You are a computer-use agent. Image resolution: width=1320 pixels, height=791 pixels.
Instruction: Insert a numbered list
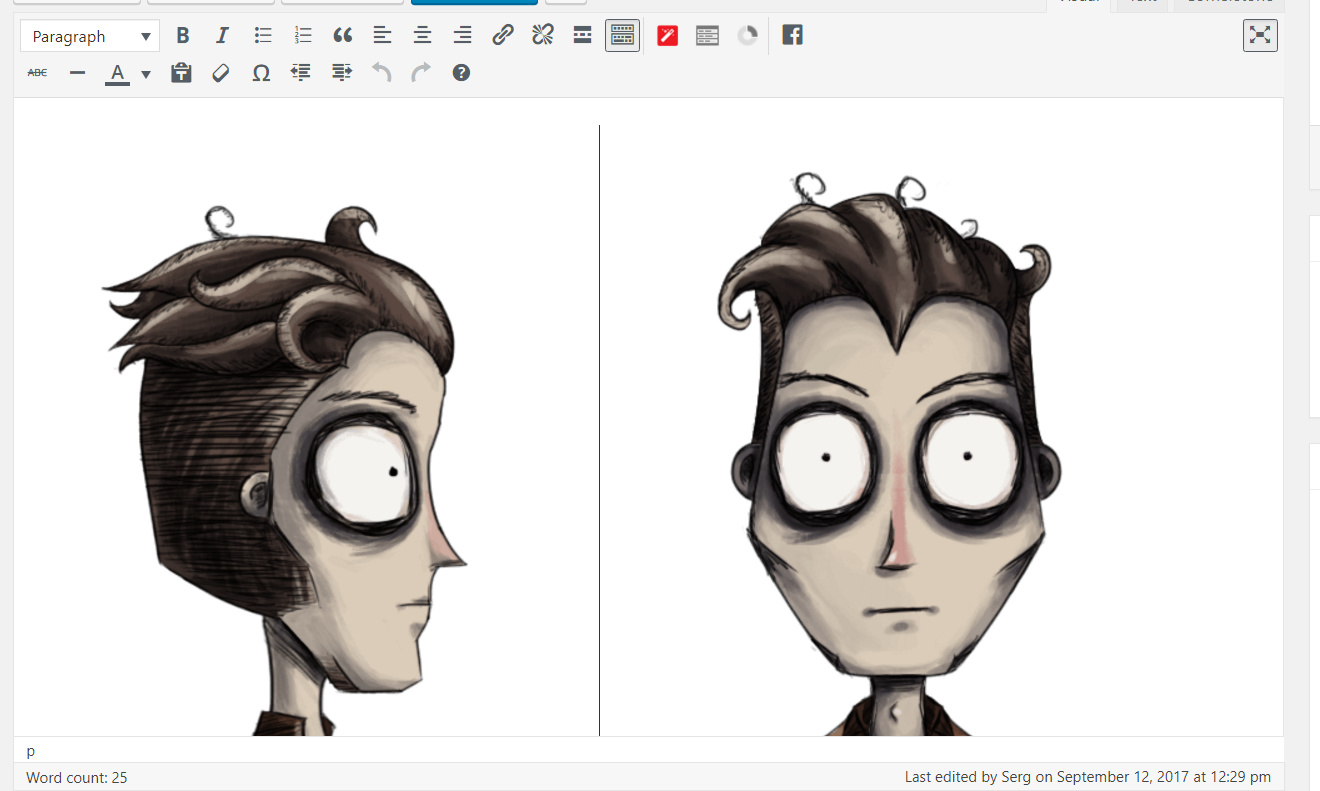click(303, 36)
